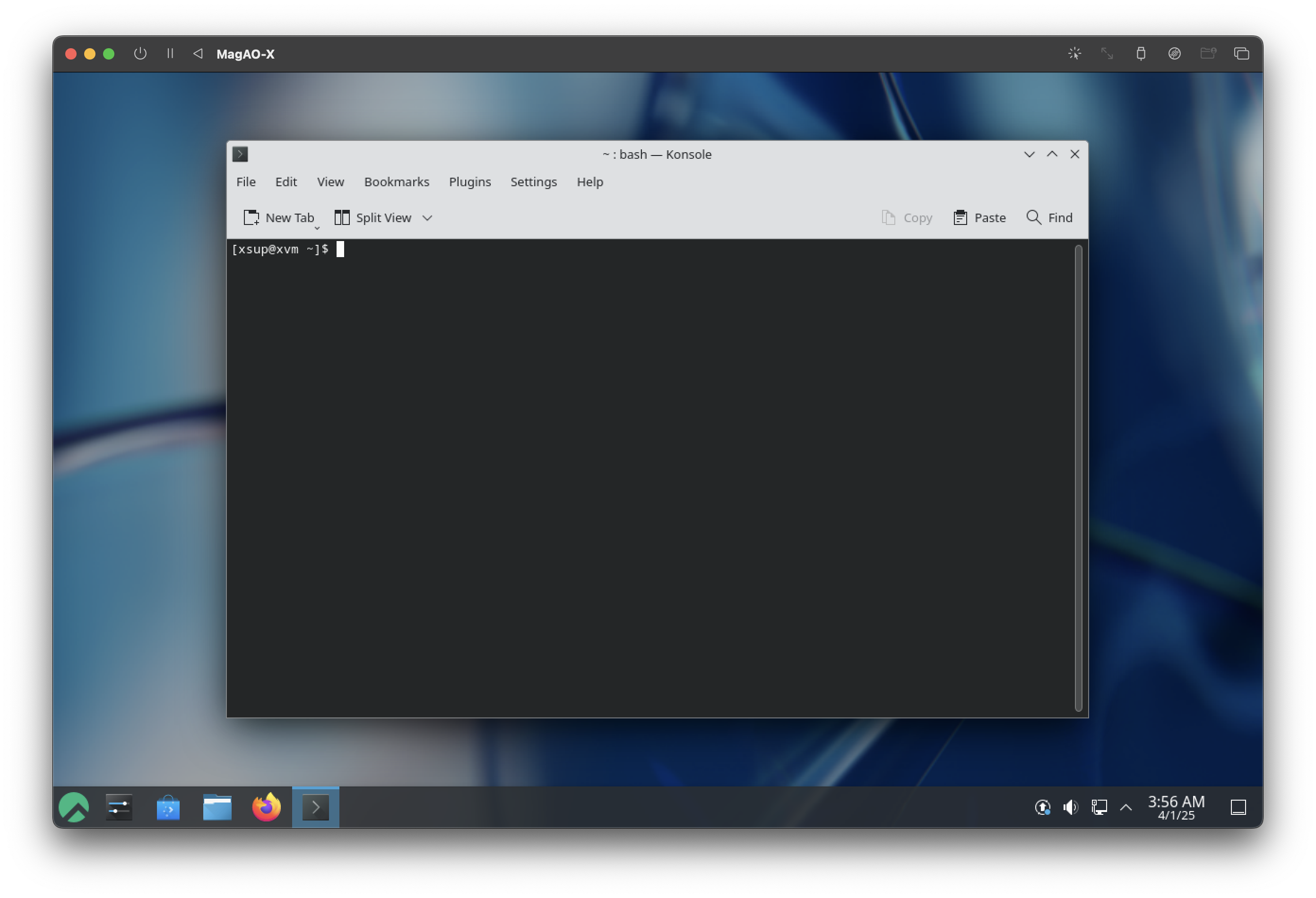This screenshot has height=898, width=1316.
Task: Open the Edit menu
Action: (x=286, y=182)
